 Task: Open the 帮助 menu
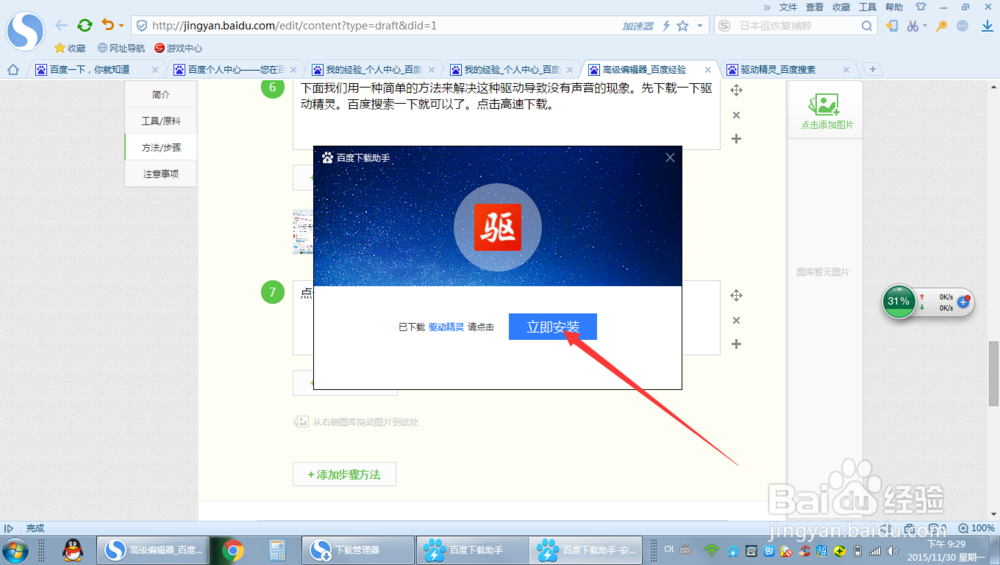(894, 7)
